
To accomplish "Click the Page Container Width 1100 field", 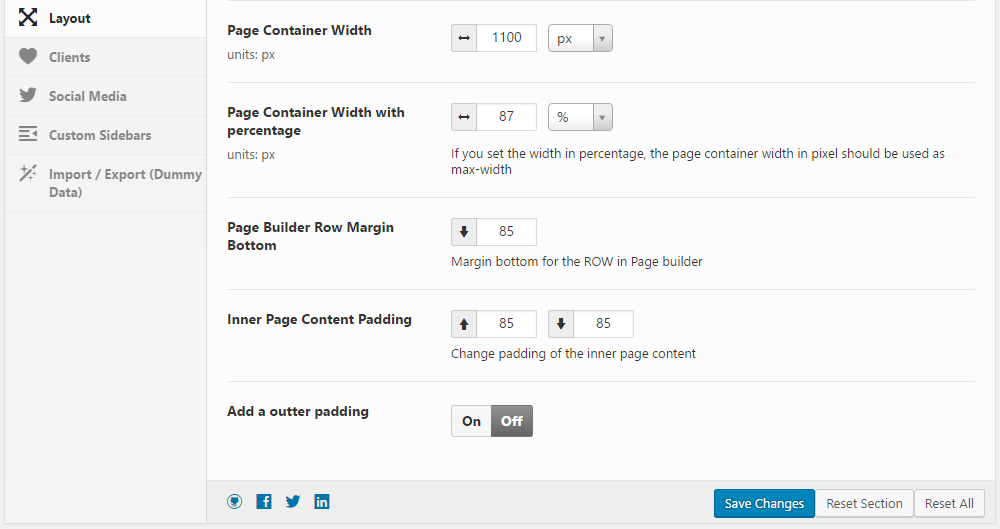I will [506, 38].
